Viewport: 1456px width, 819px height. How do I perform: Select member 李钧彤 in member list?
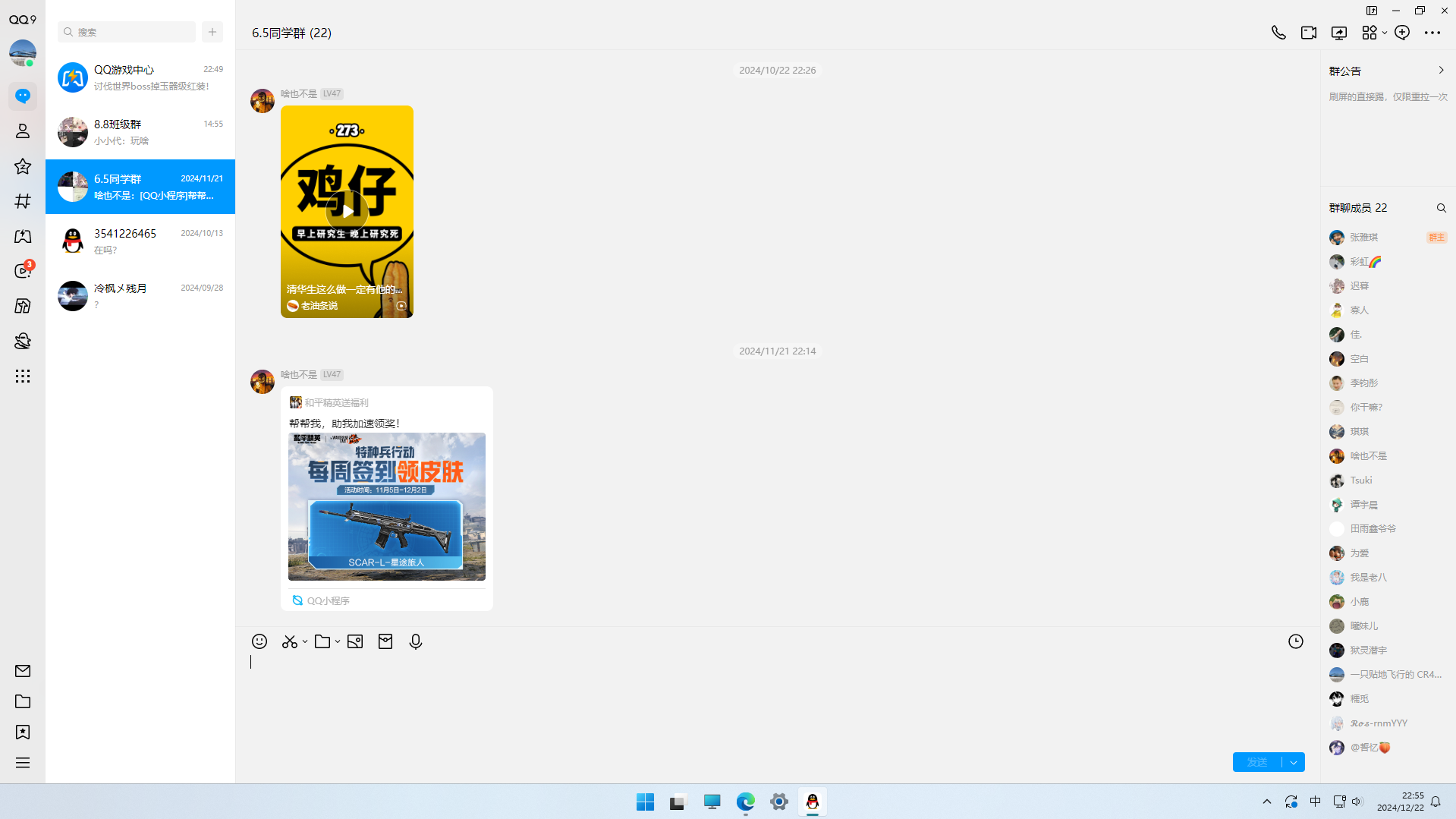pos(1388,383)
